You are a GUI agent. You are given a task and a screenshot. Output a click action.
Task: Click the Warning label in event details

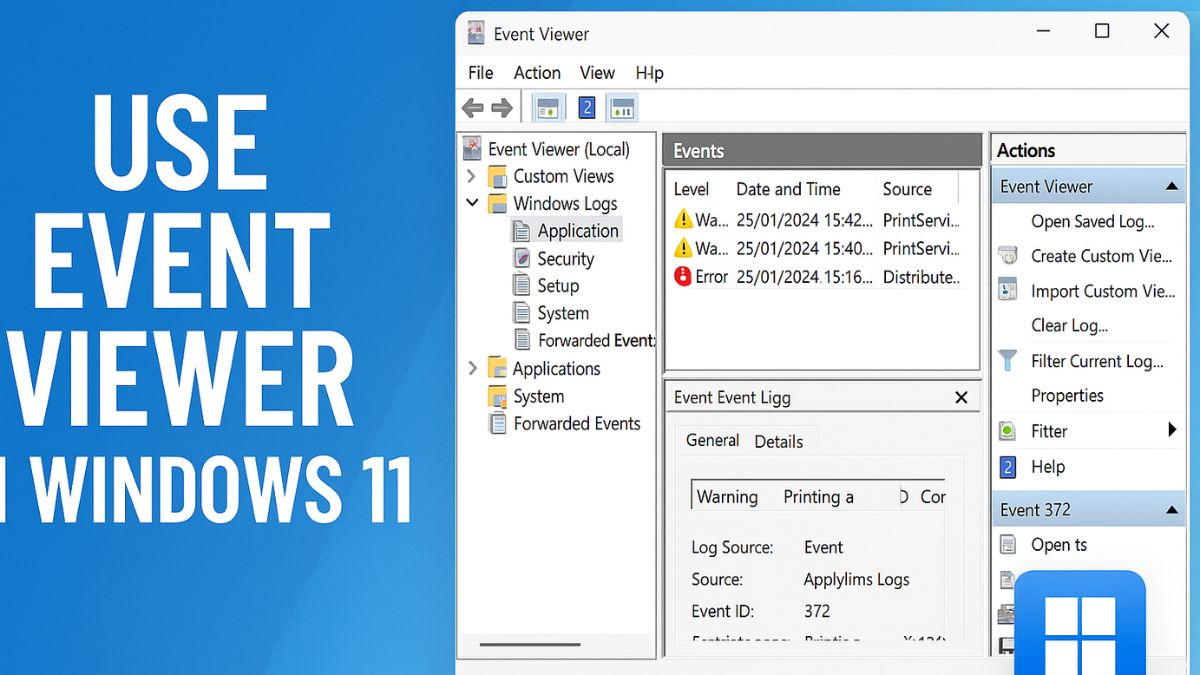tap(727, 497)
